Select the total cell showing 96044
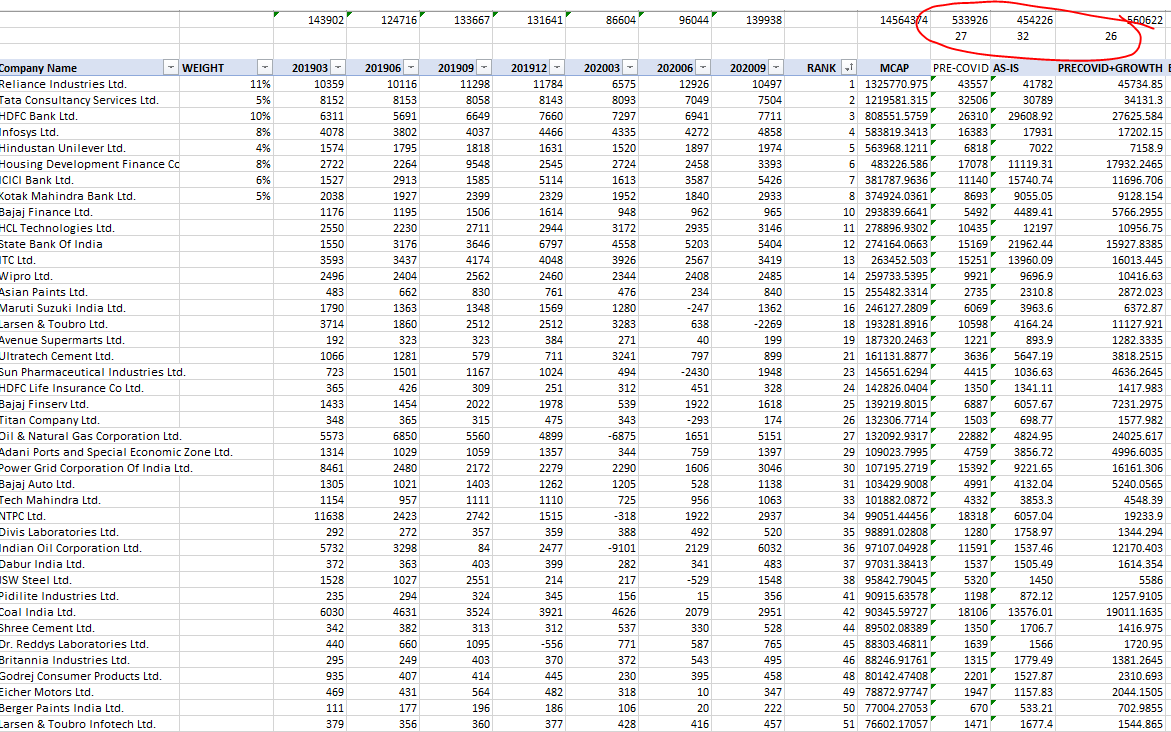Viewport: 1171px width, 732px height. pyautogui.click(x=675, y=20)
